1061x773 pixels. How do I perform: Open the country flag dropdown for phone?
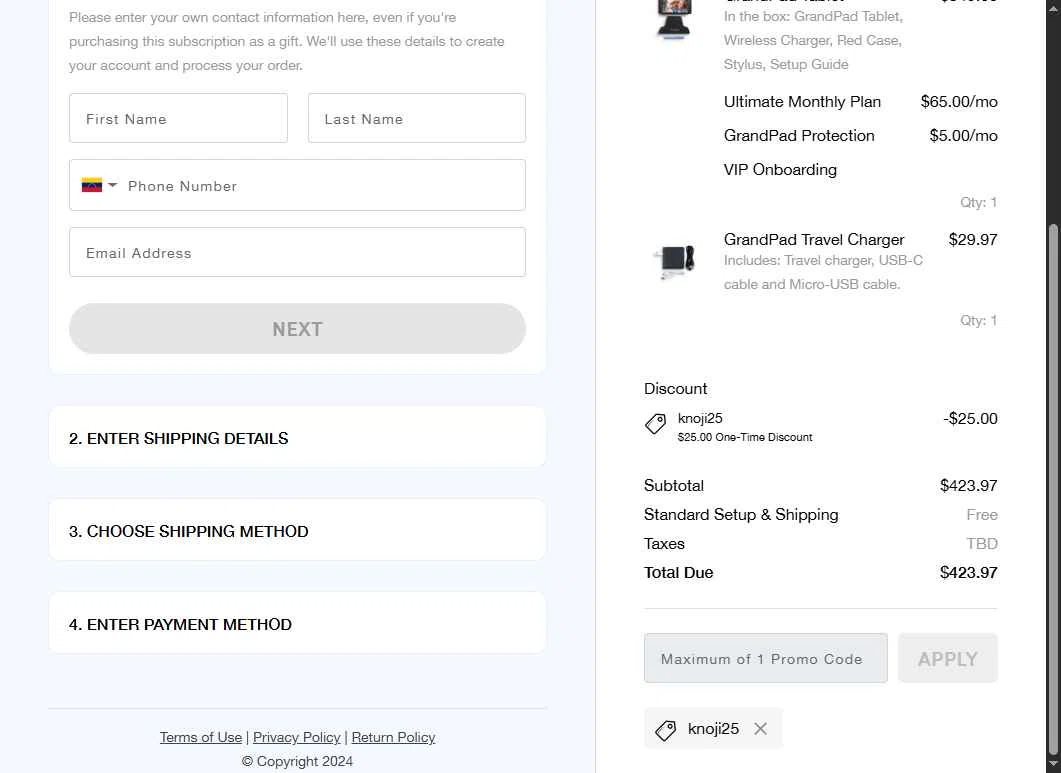[99, 185]
